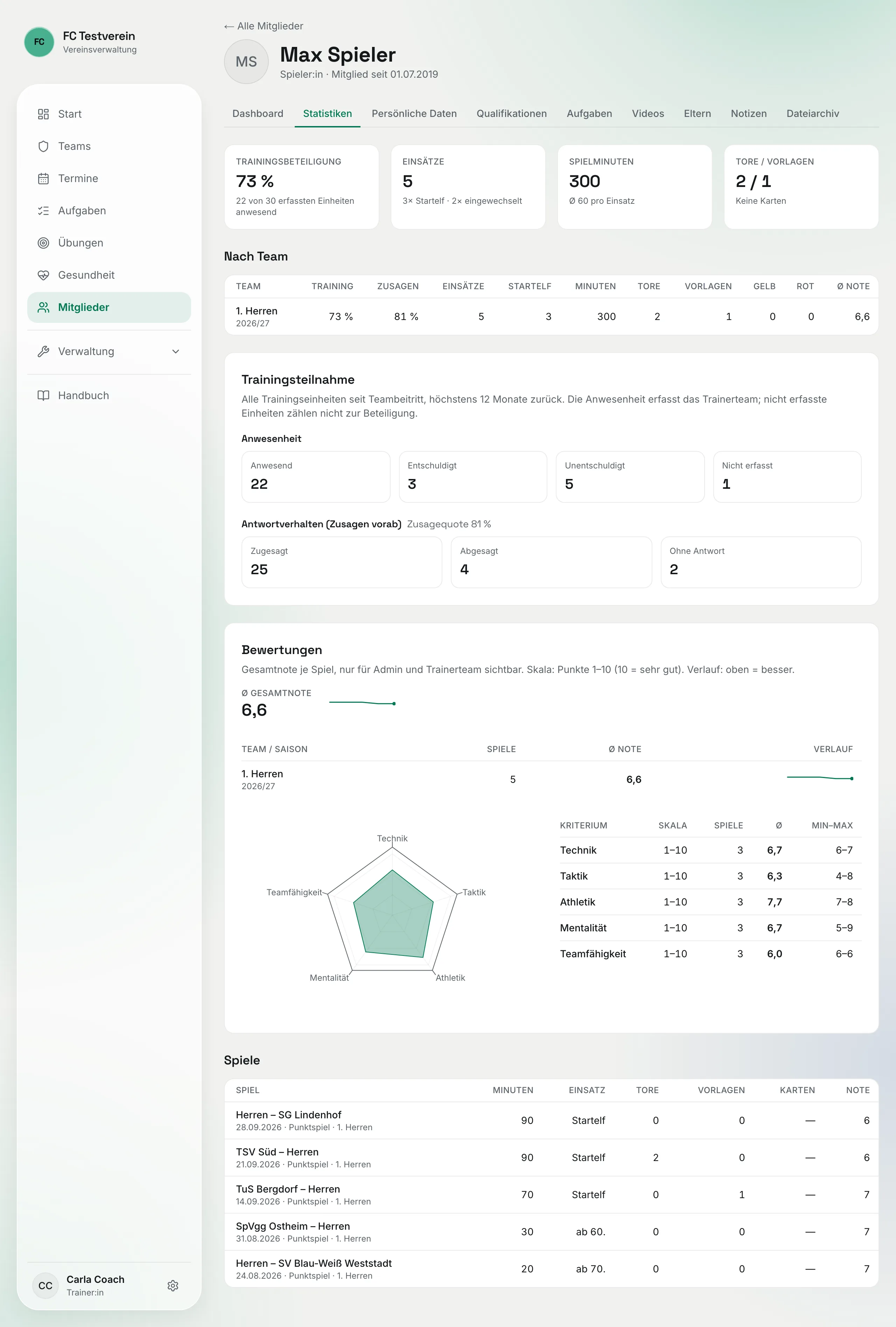Open the Dateiarchiv tab

pyautogui.click(x=813, y=114)
